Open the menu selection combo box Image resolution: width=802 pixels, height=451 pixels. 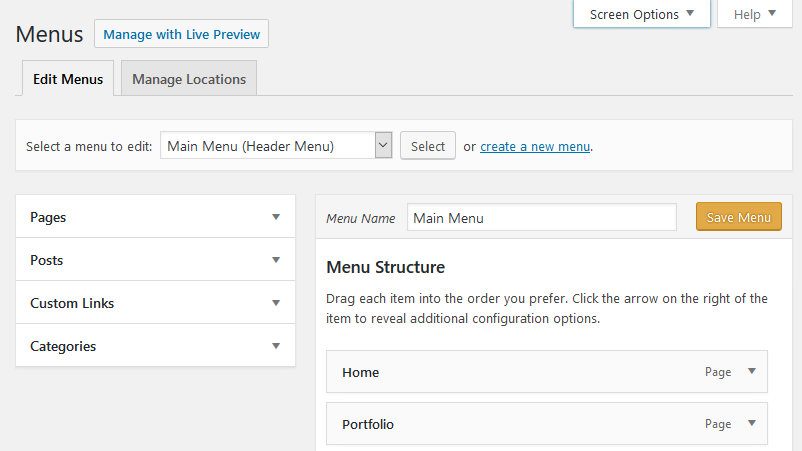[276, 146]
